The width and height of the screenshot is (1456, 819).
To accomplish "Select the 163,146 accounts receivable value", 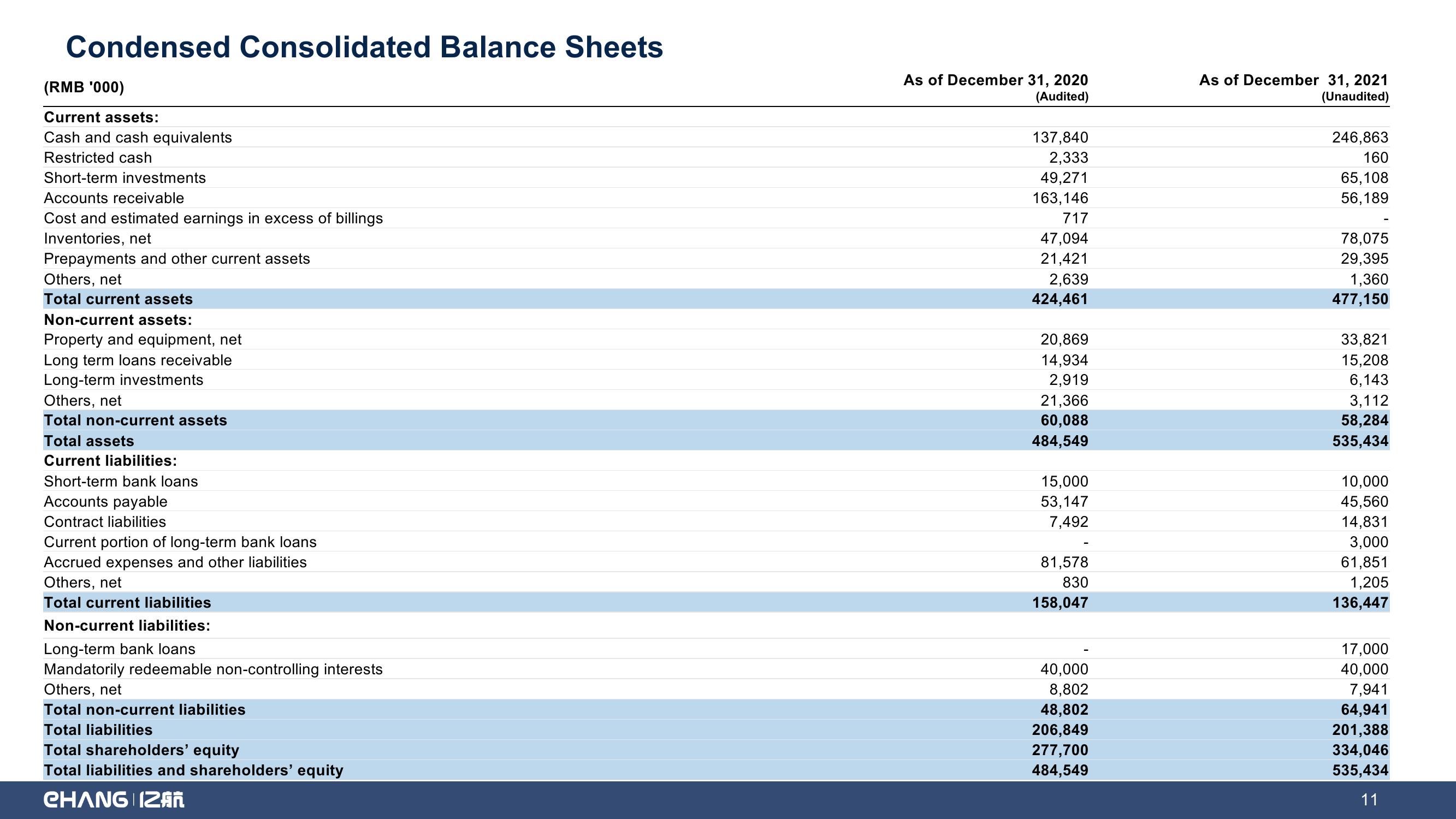I will tap(1060, 198).
